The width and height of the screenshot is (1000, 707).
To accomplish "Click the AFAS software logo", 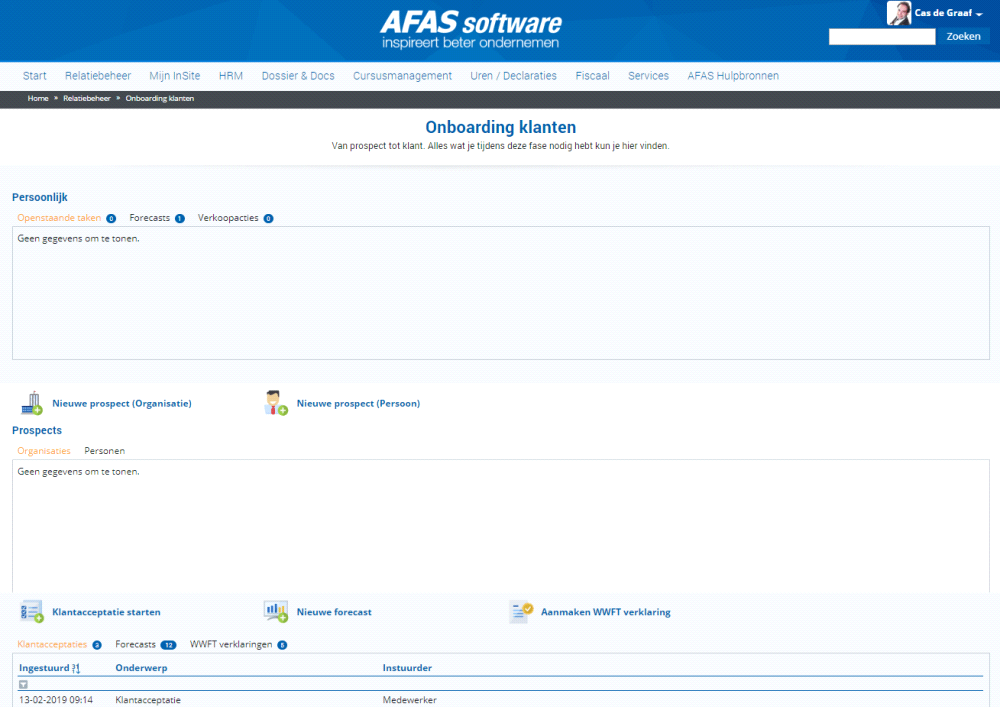I will [x=470, y=25].
